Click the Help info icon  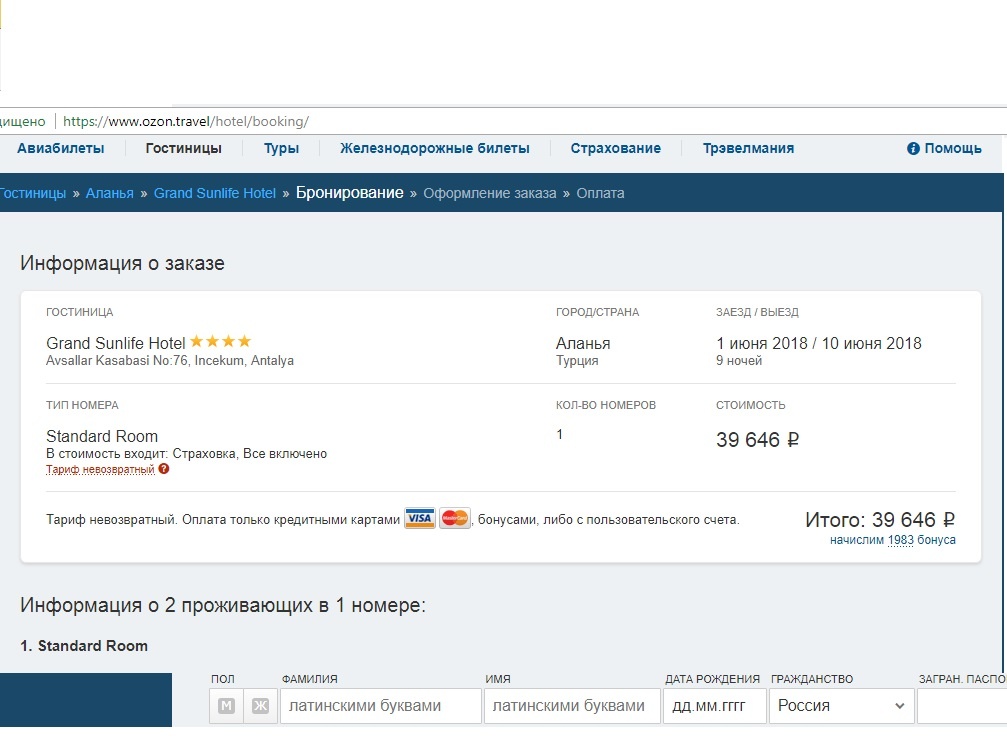click(913, 148)
